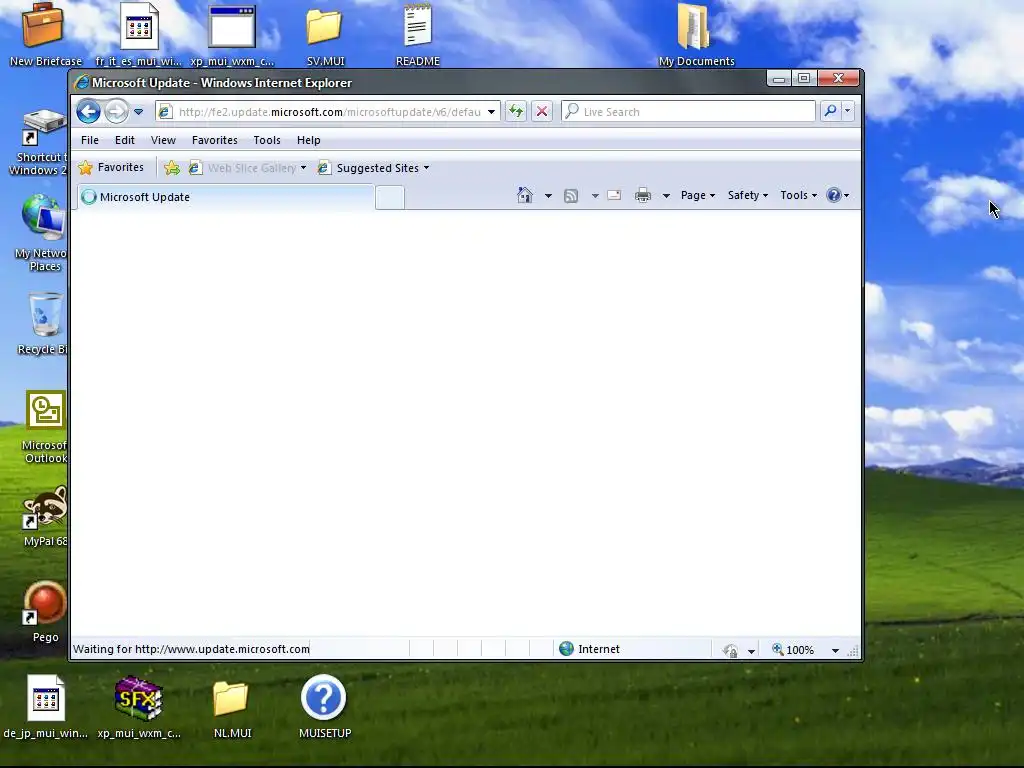Open the File menu
This screenshot has height=768, width=1024.
click(x=89, y=140)
